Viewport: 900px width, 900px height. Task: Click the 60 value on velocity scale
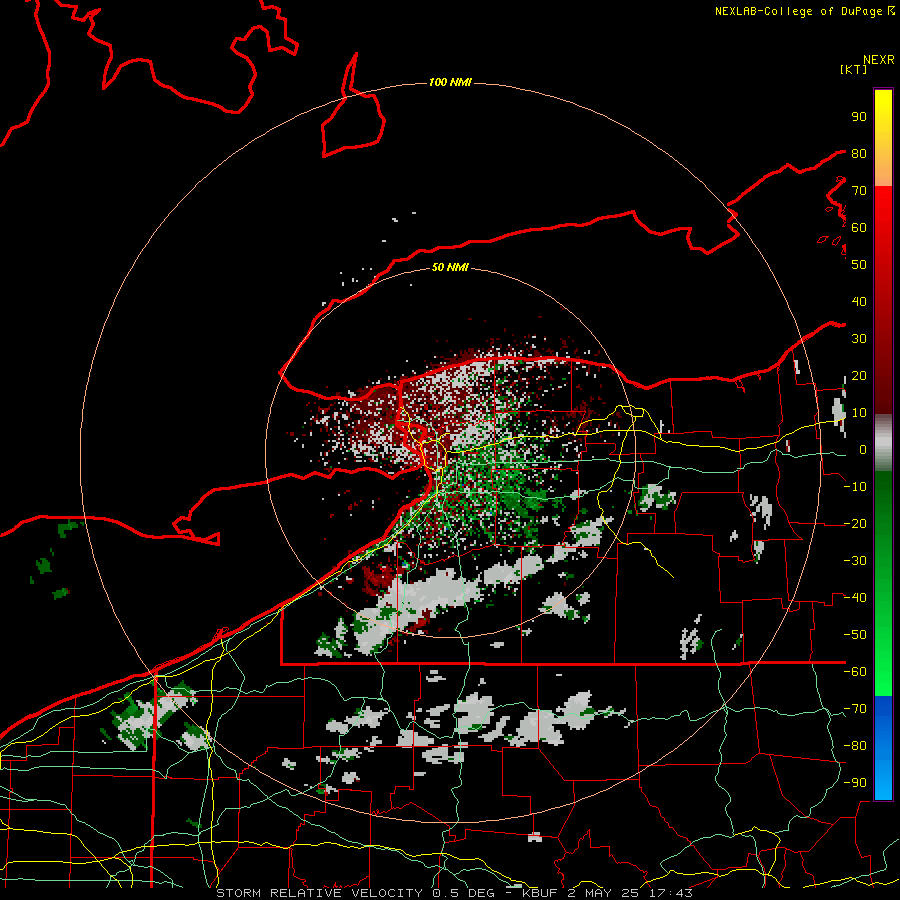point(859,227)
